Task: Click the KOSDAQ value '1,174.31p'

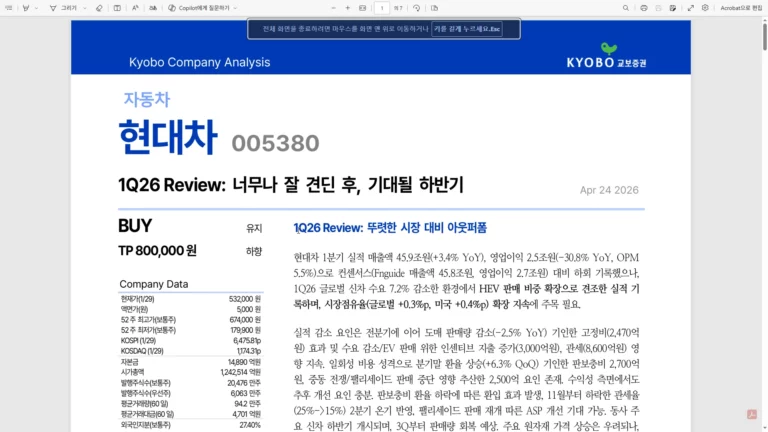Action: [x=248, y=351]
